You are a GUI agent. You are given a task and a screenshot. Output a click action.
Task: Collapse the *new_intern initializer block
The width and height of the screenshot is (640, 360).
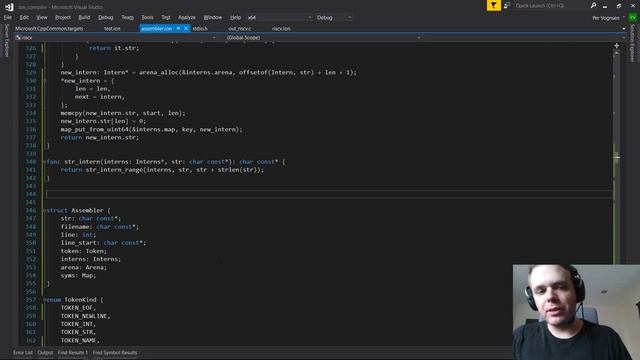(x=44, y=81)
